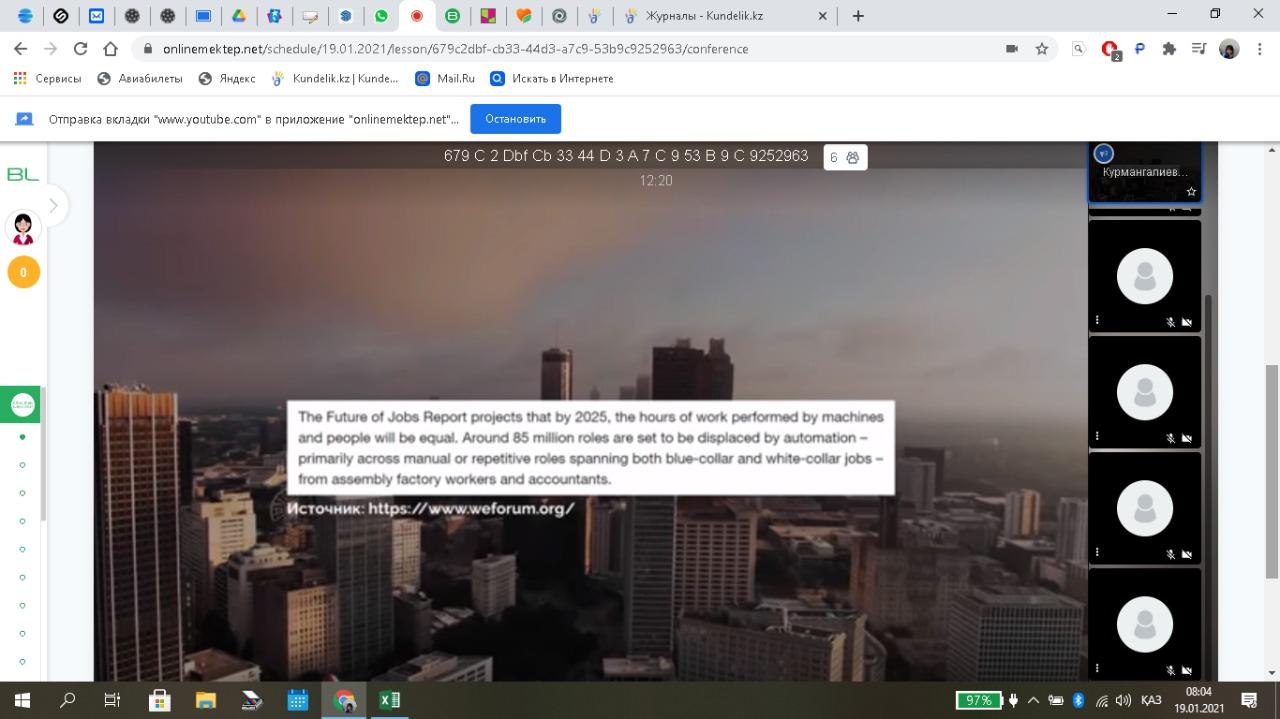Viewport: 1280px width, 719px height.
Task: Click the browser page vertical scrollbar thumb
Action: pyautogui.click(x=1271, y=470)
